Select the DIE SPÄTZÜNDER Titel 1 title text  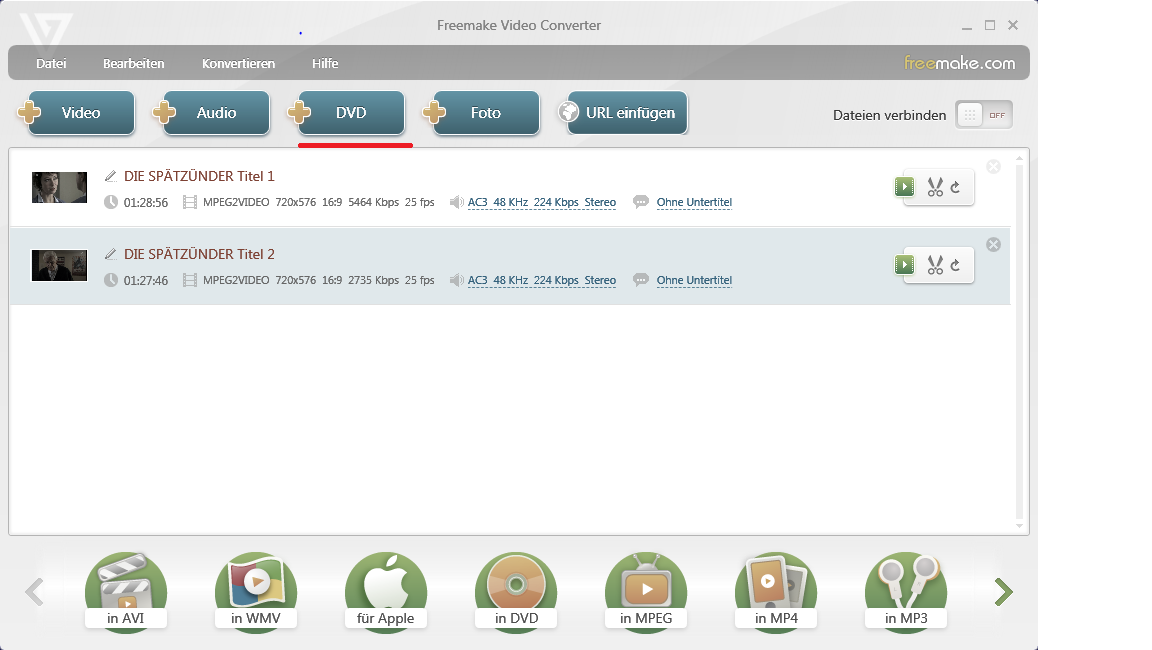pos(199,176)
